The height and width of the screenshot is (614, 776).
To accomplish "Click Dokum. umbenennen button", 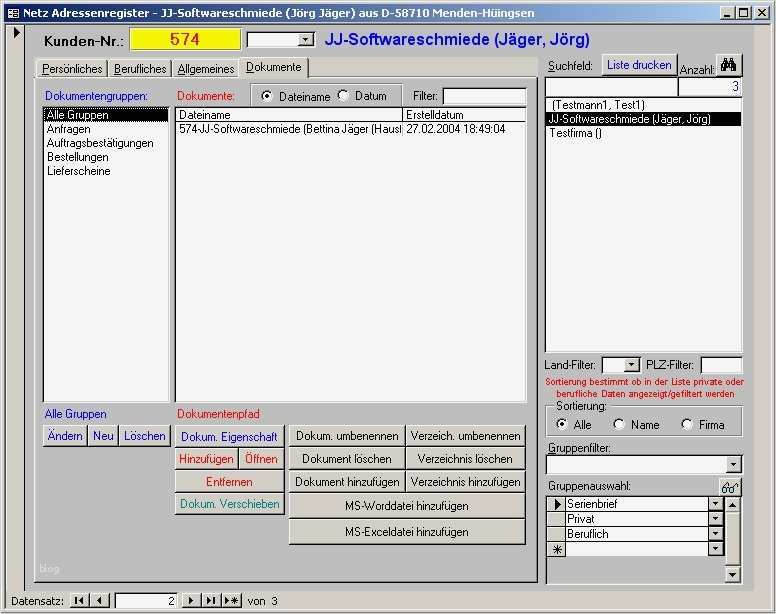I will [x=347, y=436].
